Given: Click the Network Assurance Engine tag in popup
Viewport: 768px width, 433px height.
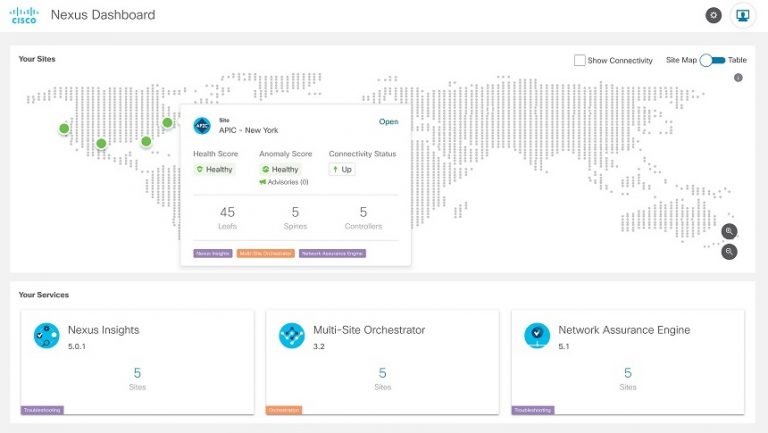Looking at the screenshot, I should click(x=332, y=253).
